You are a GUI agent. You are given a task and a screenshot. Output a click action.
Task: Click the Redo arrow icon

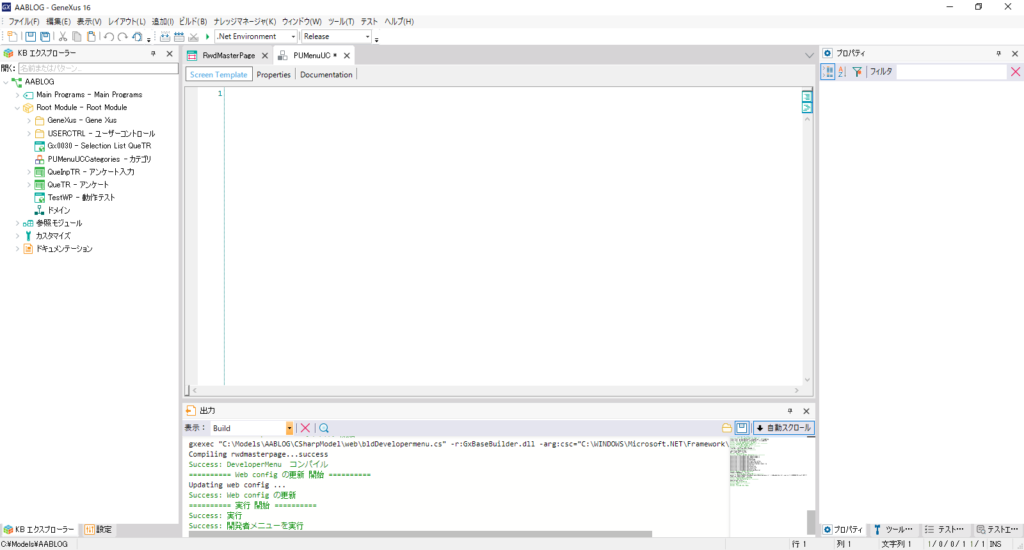click(123, 37)
